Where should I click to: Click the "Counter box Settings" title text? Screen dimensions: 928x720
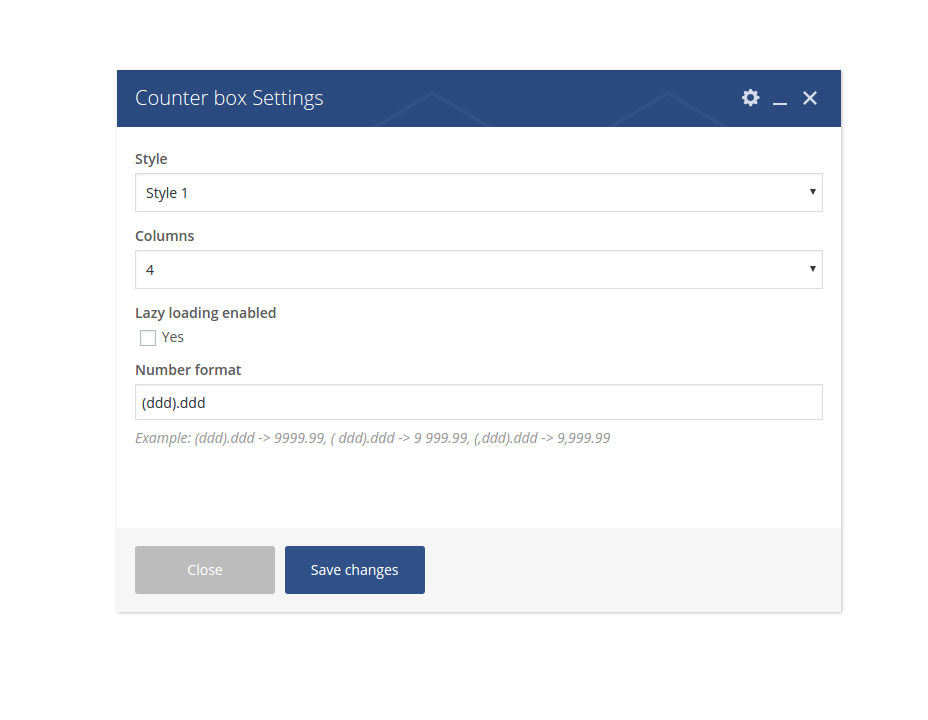(x=229, y=98)
